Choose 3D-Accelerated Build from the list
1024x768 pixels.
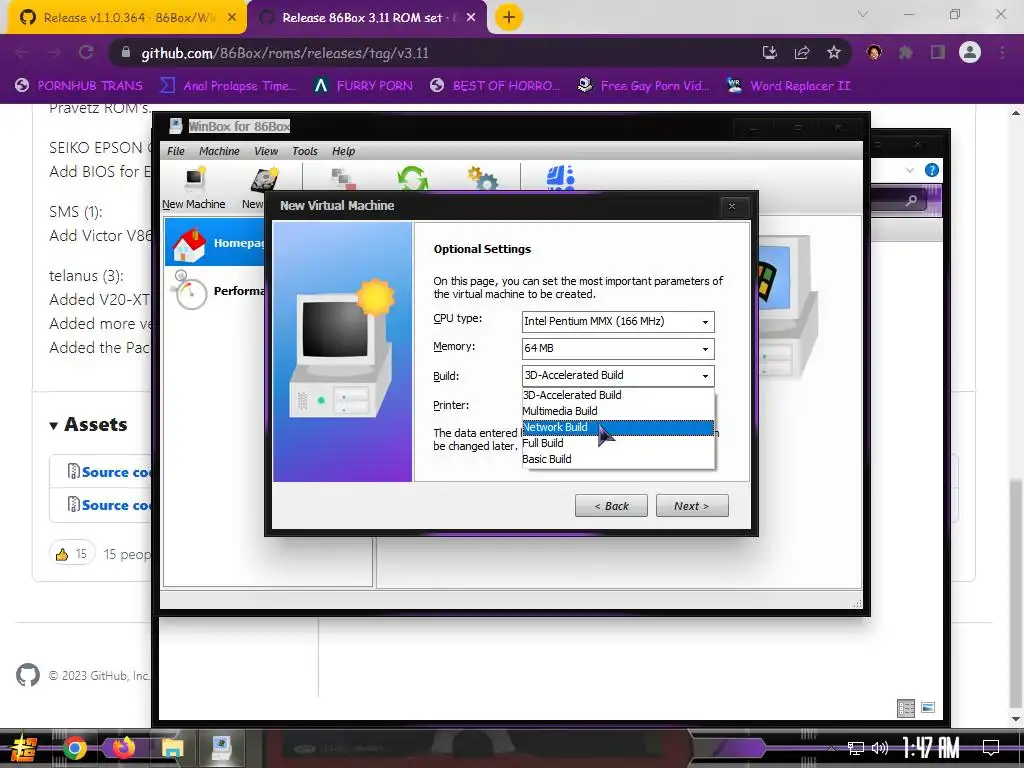tap(618, 395)
